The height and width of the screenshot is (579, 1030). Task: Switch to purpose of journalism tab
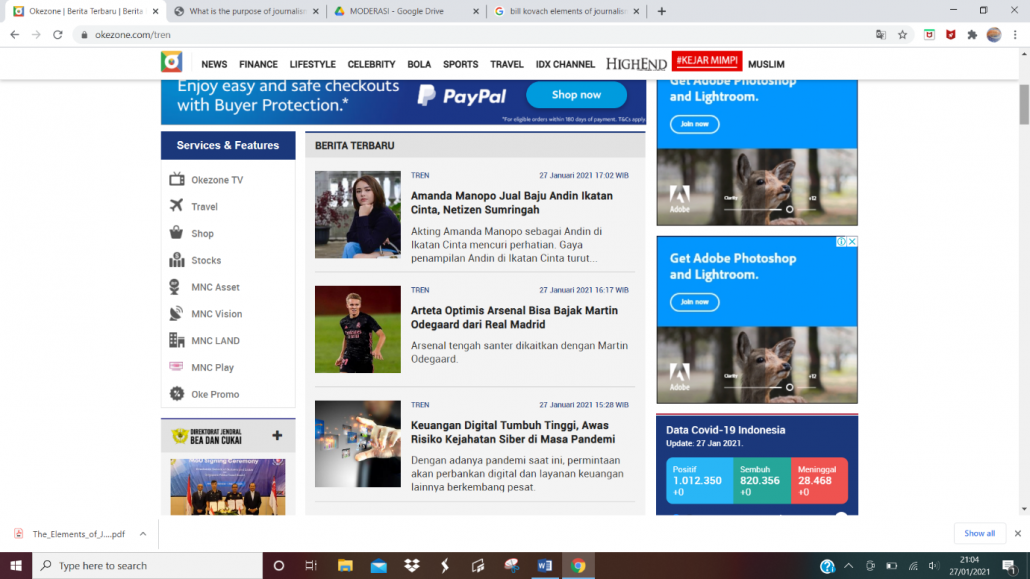(x=247, y=11)
